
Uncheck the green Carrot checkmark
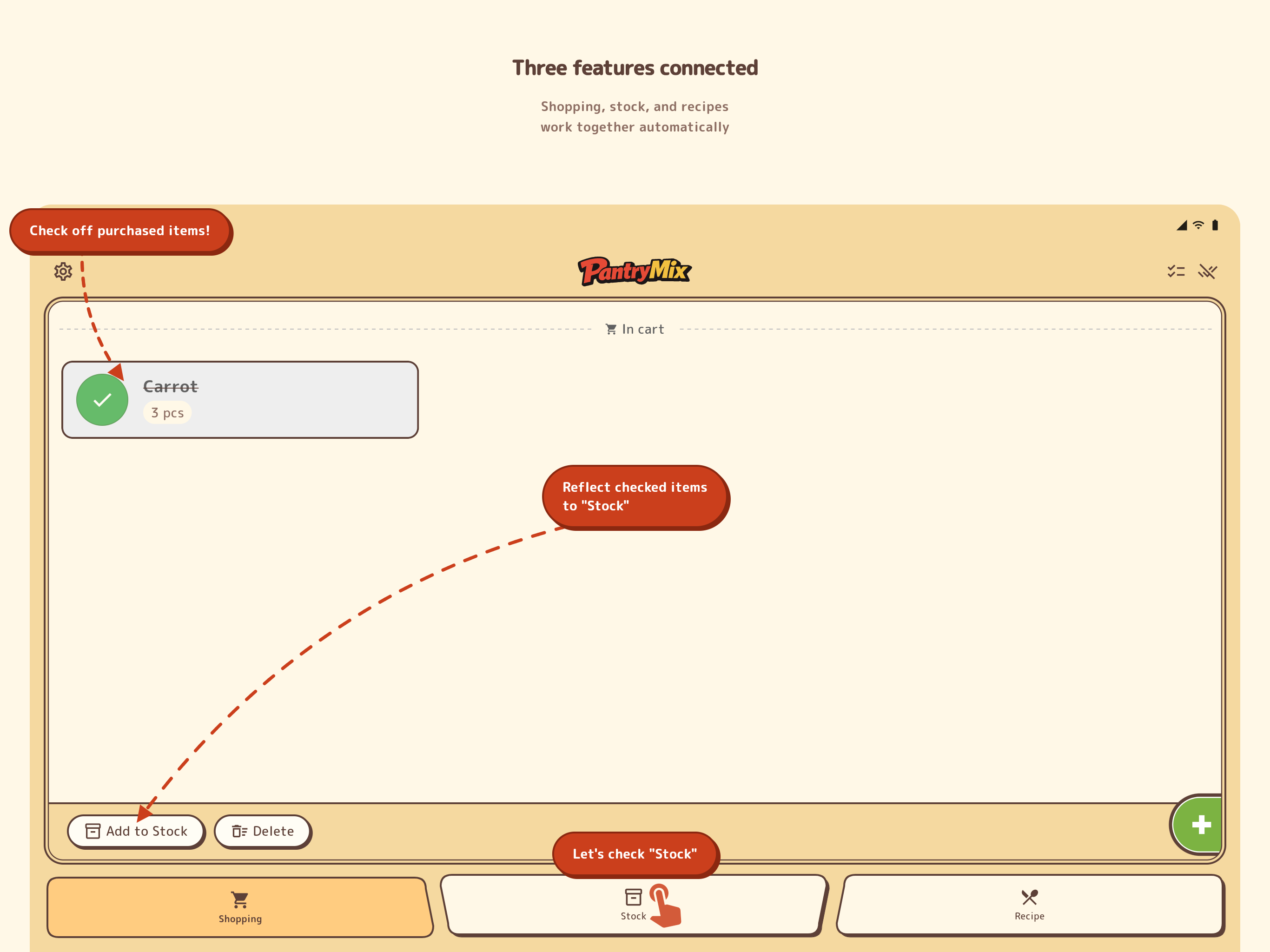pyautogui.click(x=102, y=400)
